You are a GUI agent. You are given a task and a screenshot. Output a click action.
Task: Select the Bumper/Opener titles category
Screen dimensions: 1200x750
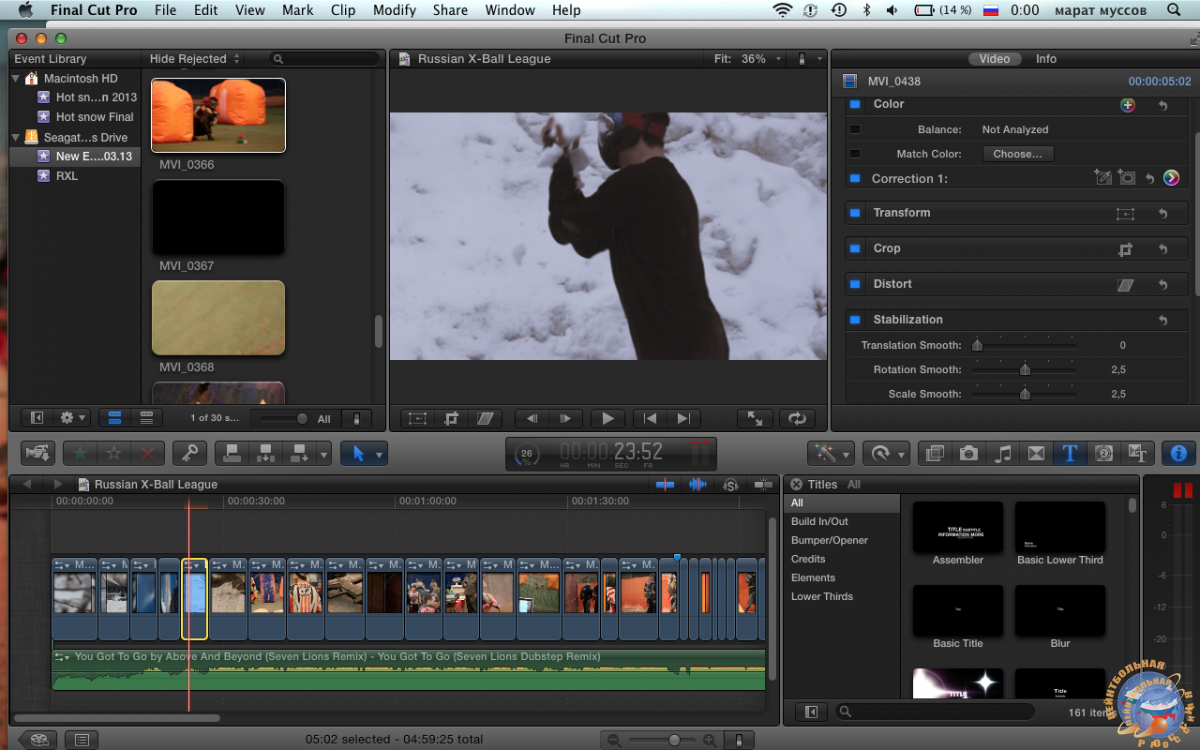(x=830, y=540)
